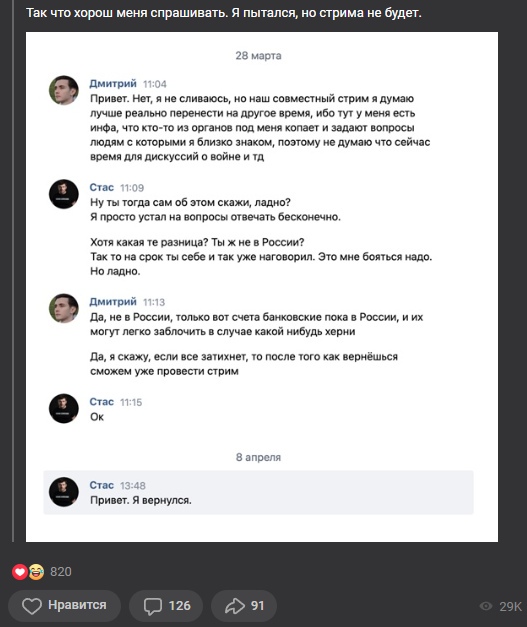Click the red heart reaction emoji
Viewport: 527px width, 627px height.
20,572
